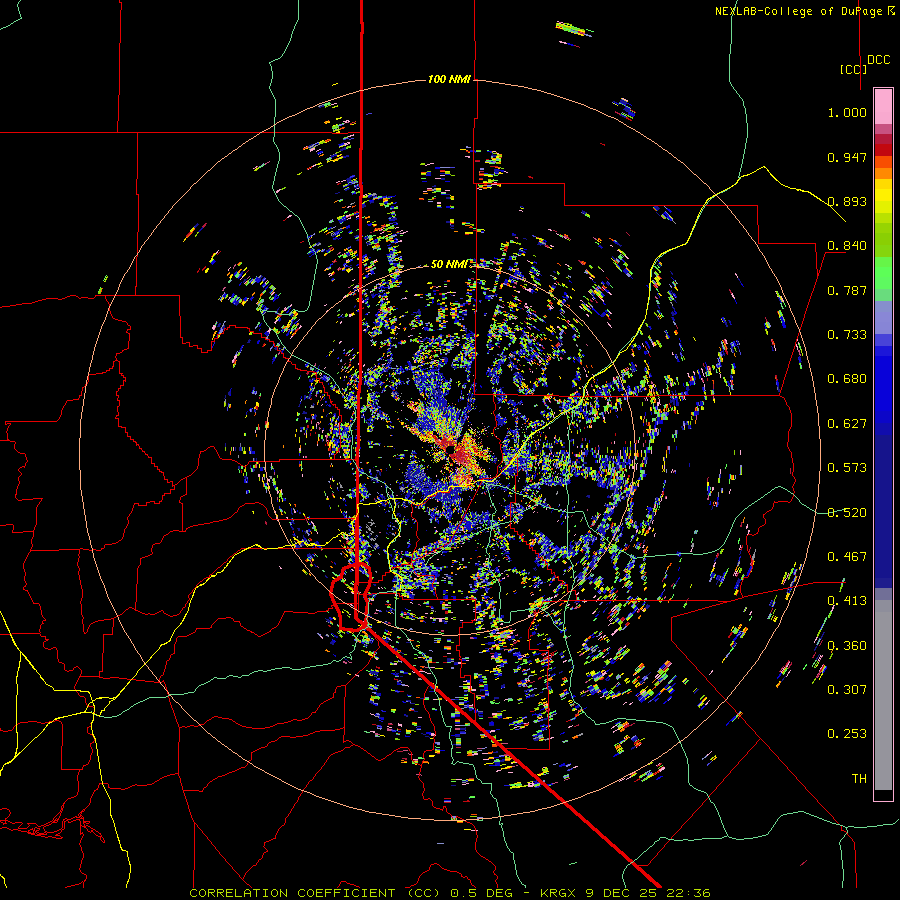Image resolution: width=900 pixels, height=900 pixels.
Task: Select the 0.467 scale value
Action: tap(847, 557)
